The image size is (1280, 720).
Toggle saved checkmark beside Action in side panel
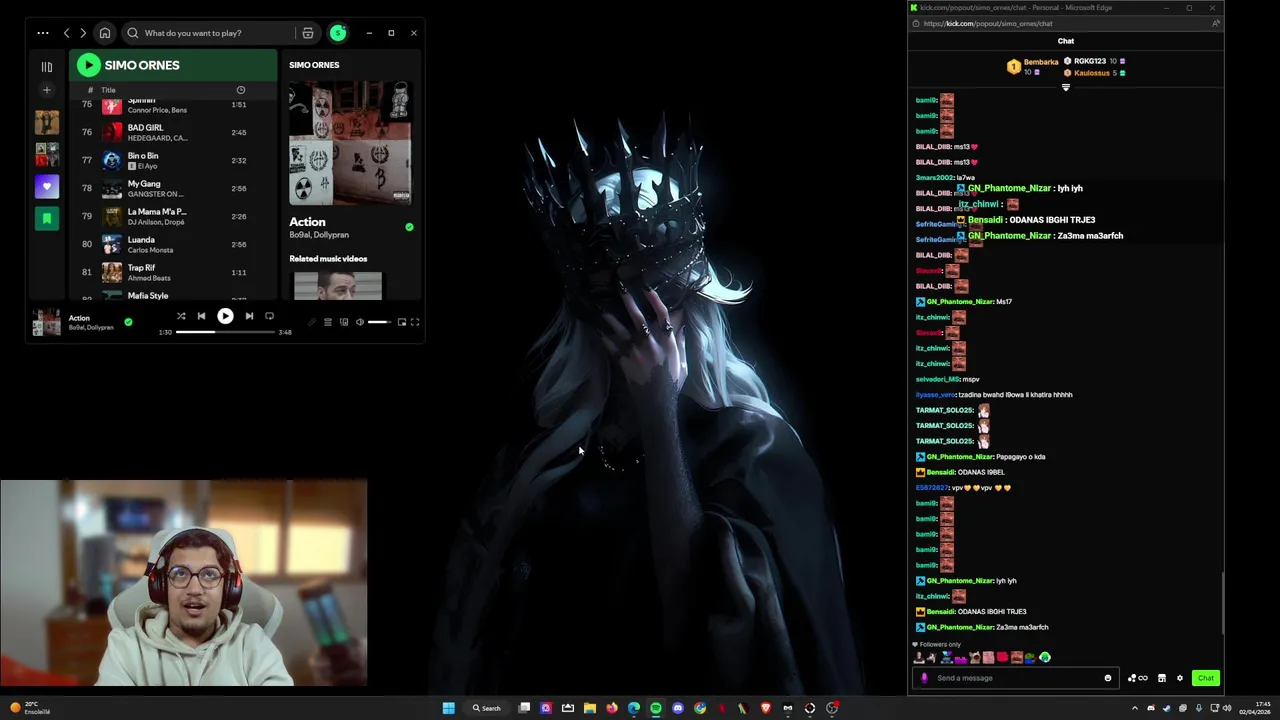click(409, 227)
